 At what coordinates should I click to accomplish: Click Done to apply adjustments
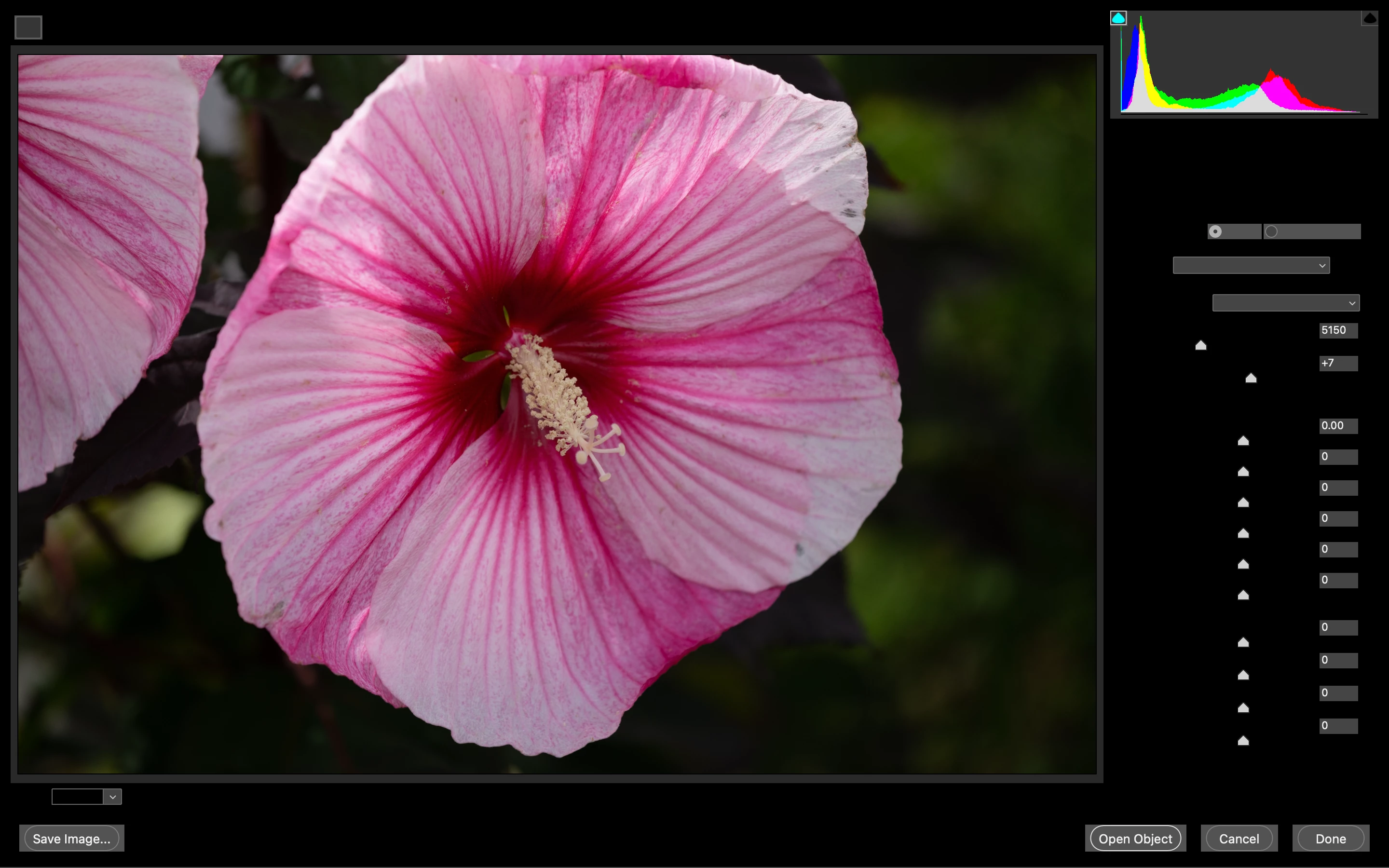tap(1331, 838)
